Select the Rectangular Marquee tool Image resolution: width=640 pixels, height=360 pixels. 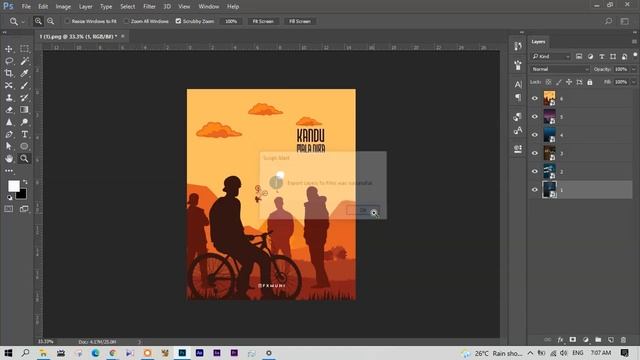pyautogui.click(x=24, y=49)
